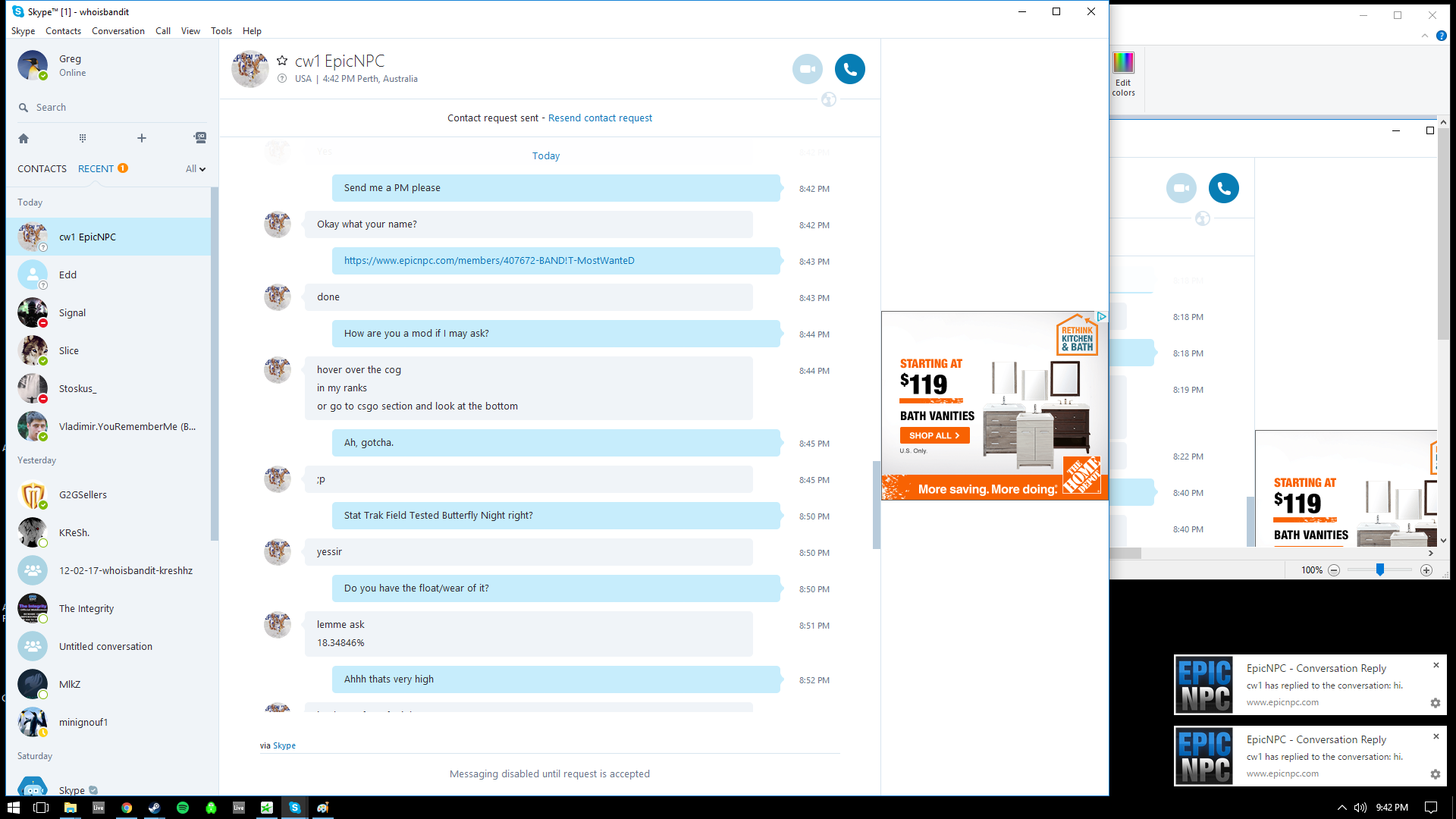1456x819 pixels.
Task: Open Greg's profile avatar
Action: tap(33, 65)
